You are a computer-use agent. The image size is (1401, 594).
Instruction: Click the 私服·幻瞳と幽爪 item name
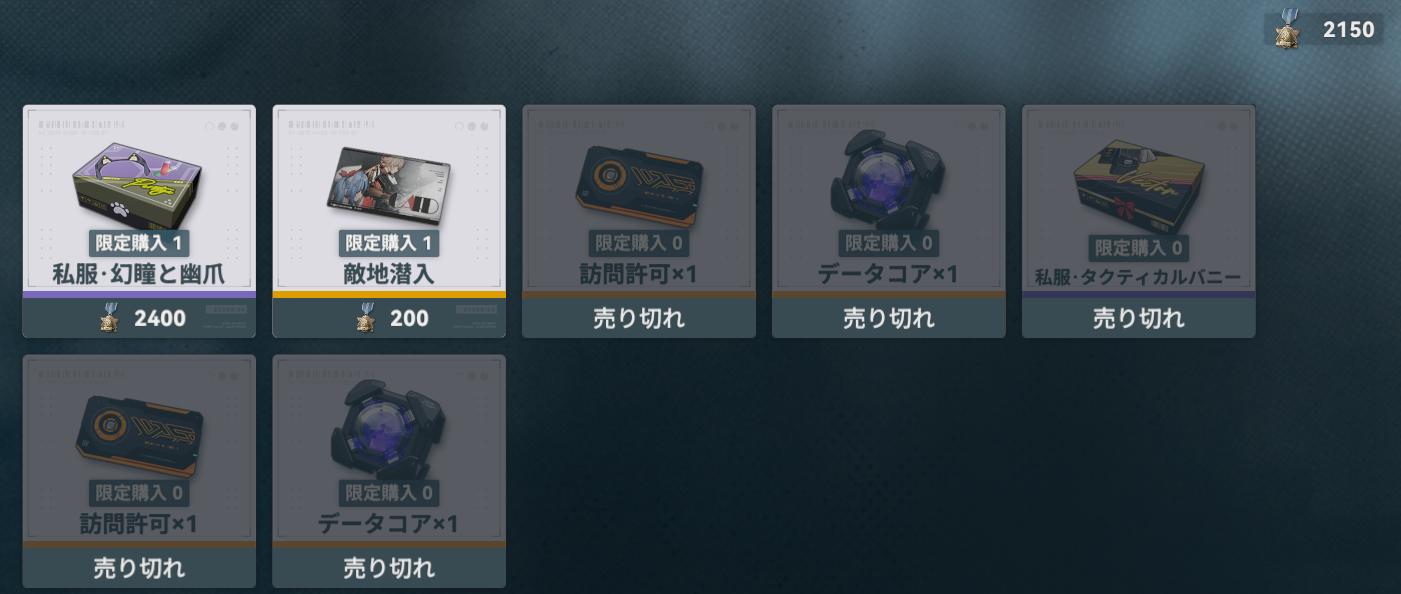click(x=139, y=273)
